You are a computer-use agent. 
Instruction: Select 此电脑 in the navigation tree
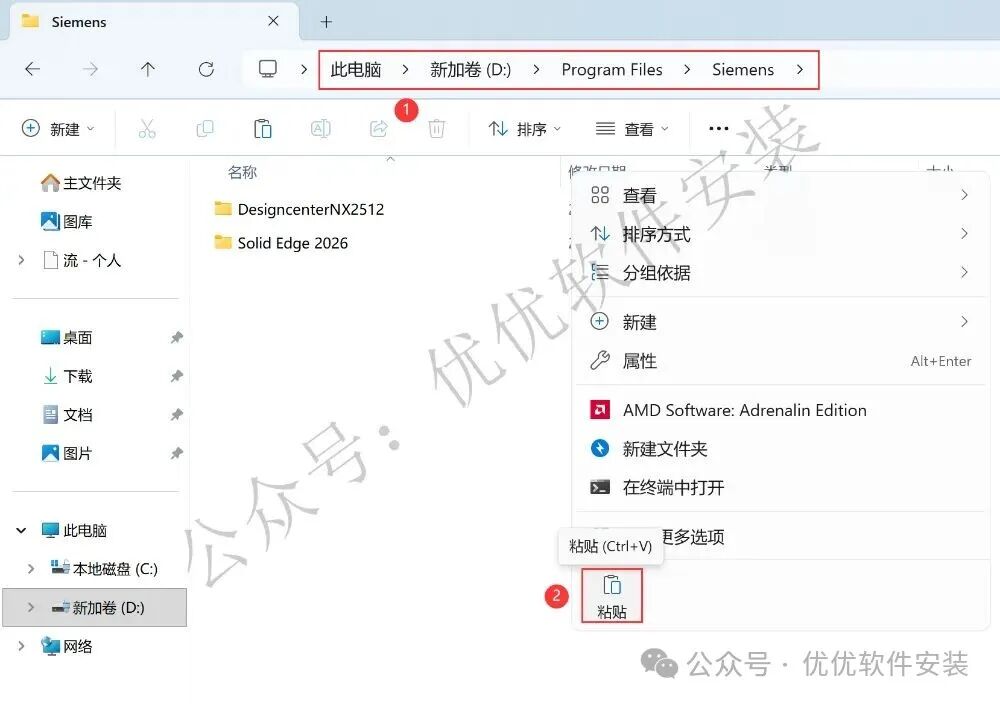74,531
